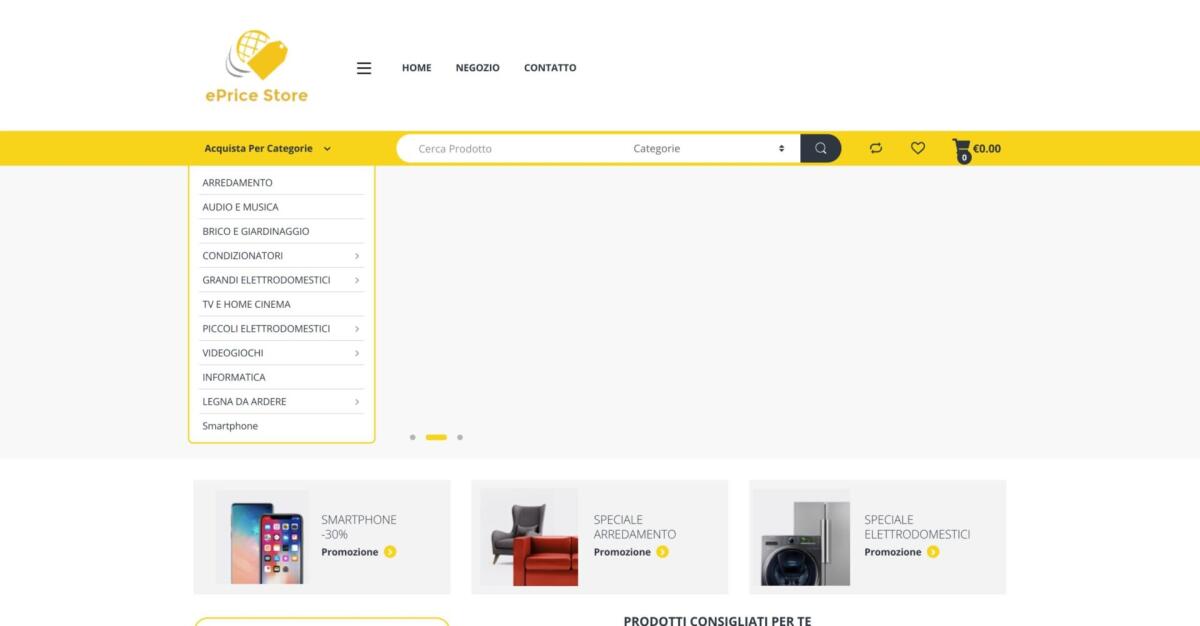The height and width of the screenshot is (626, 1200).
Task: Open the search by clicking the magnifier icon
Action: click(820, 147)
